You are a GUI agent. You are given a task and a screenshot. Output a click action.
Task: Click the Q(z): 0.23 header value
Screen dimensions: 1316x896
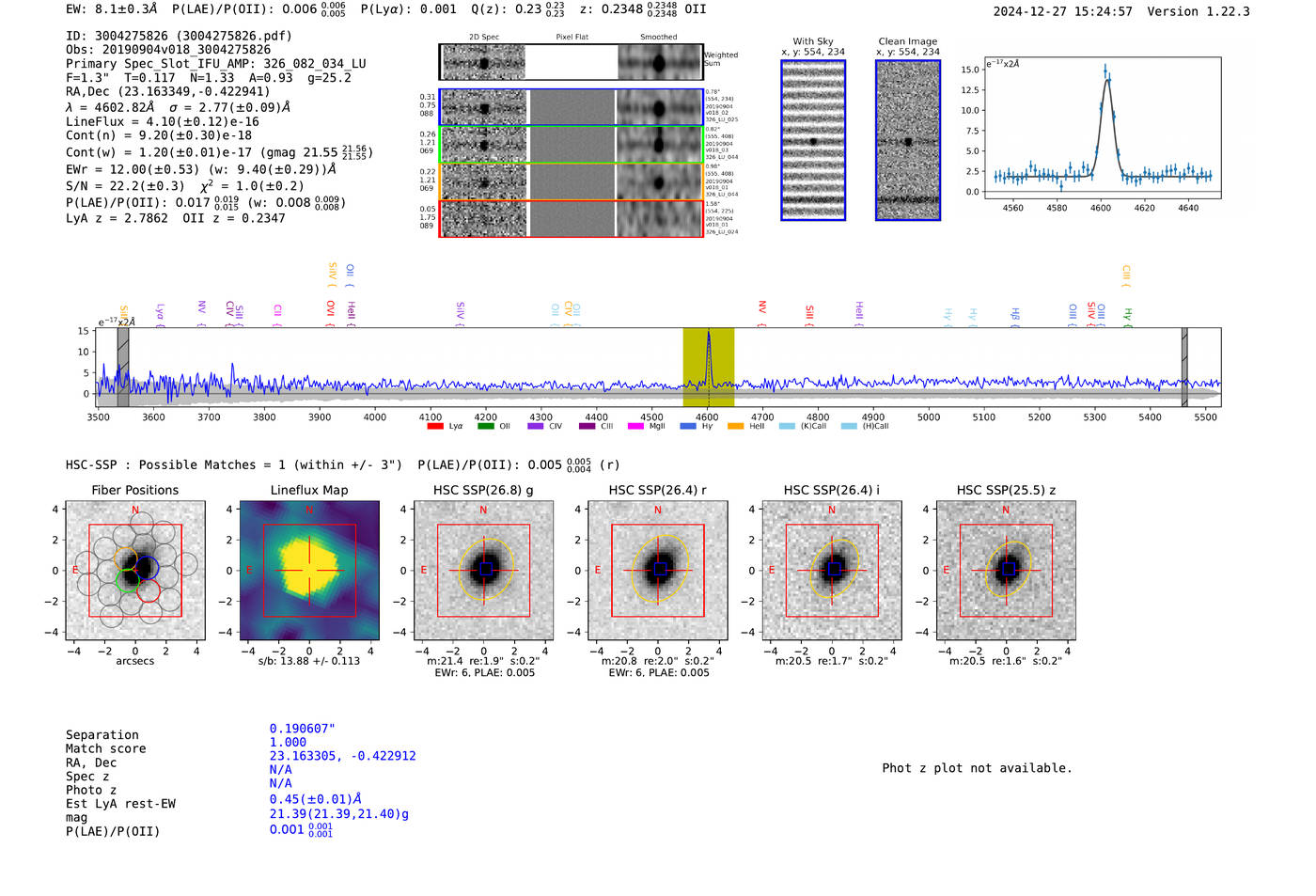[518, 9]
